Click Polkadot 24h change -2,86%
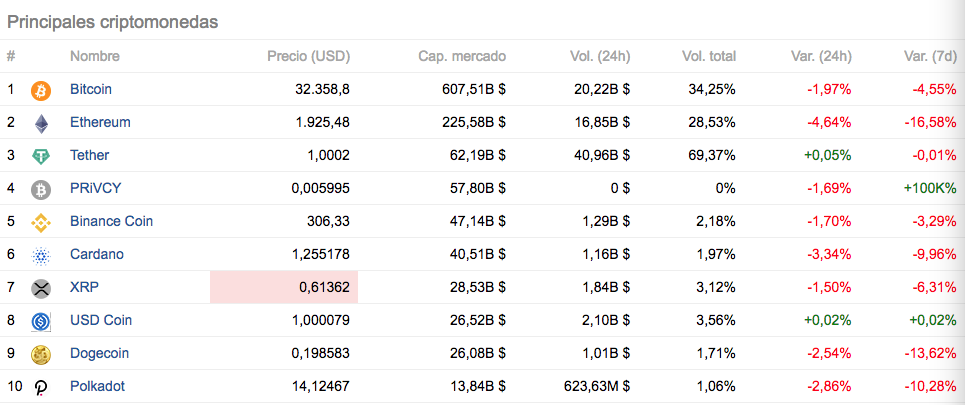This screenshot has width=965, height=405. (830, 387)
